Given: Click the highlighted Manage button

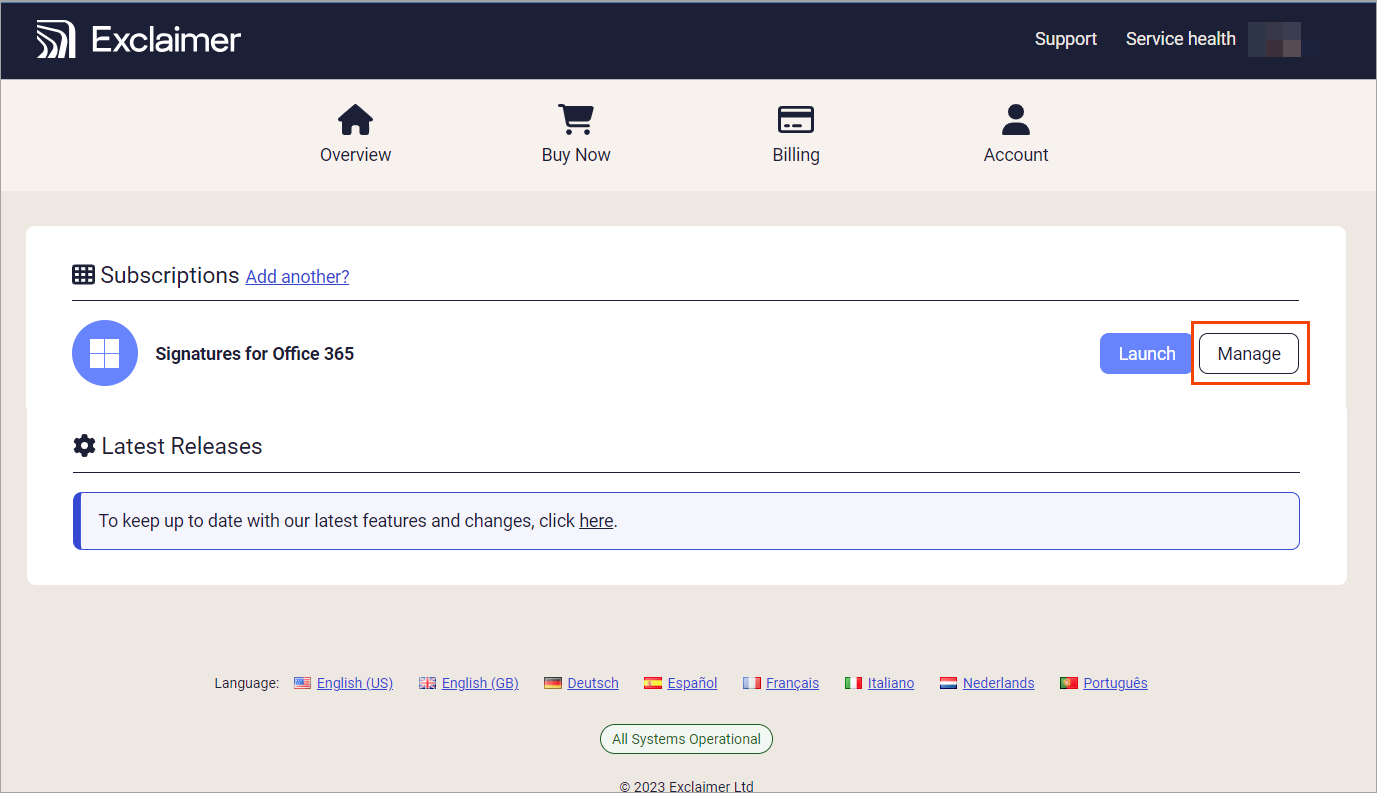Looking at the screenshot, I should (1248, 353).
